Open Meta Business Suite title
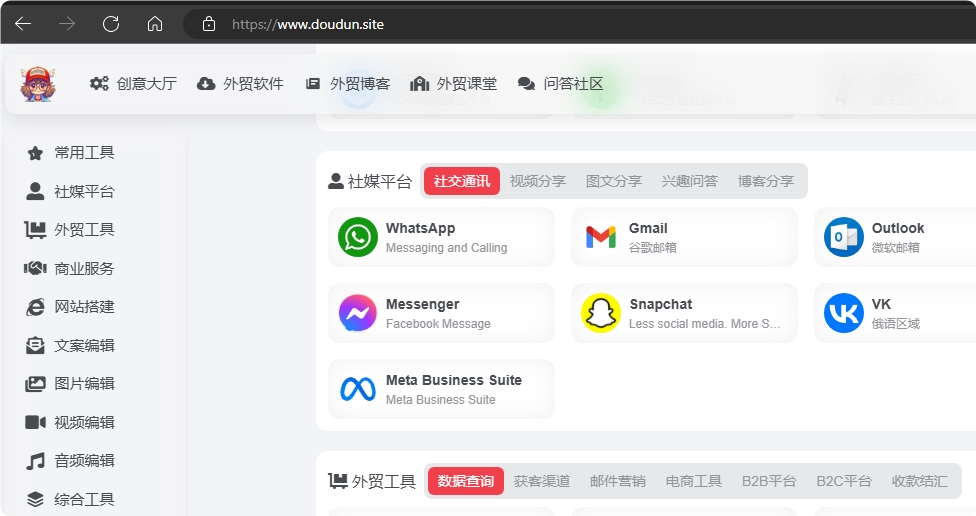 click(x=454, y=380)
